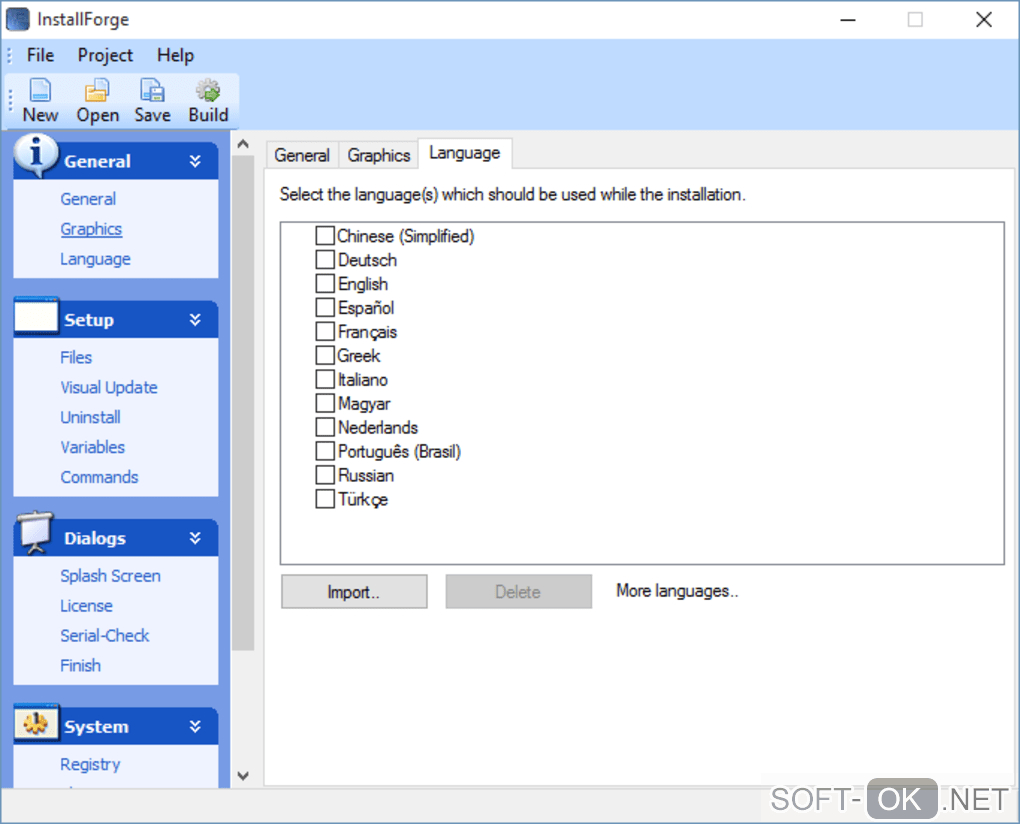Click the New project toolbar icon
Viewport: 1020px width, 824px height.
[x=40, y=90]
